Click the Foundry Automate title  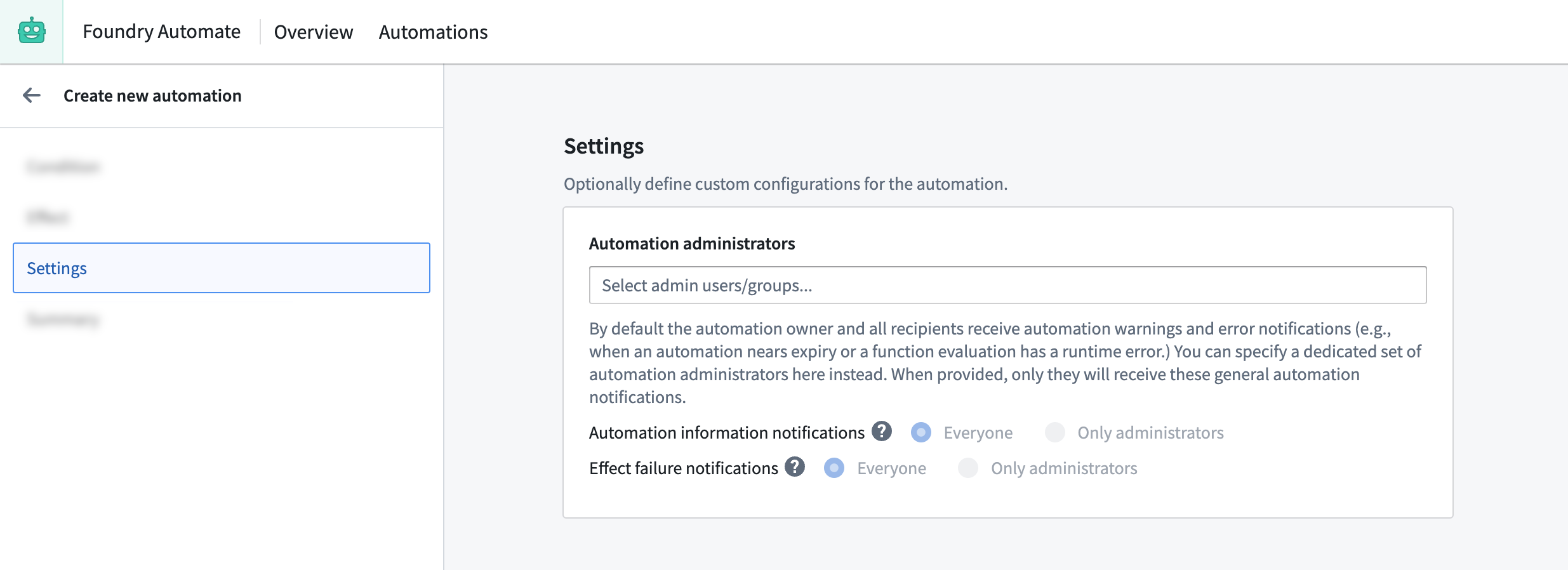click(x=161, y=32)
